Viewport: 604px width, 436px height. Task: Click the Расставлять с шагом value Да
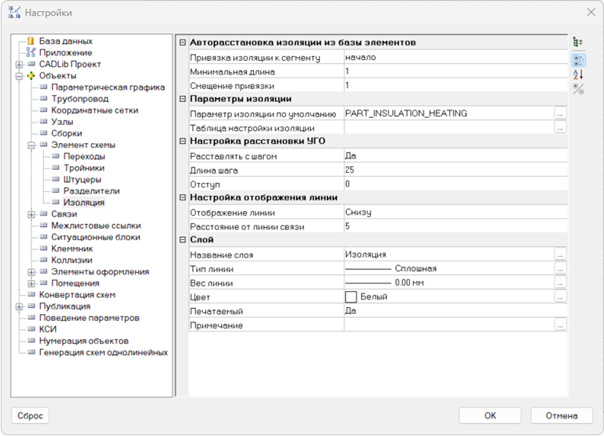pyautogui.click(x=351, y=156)
